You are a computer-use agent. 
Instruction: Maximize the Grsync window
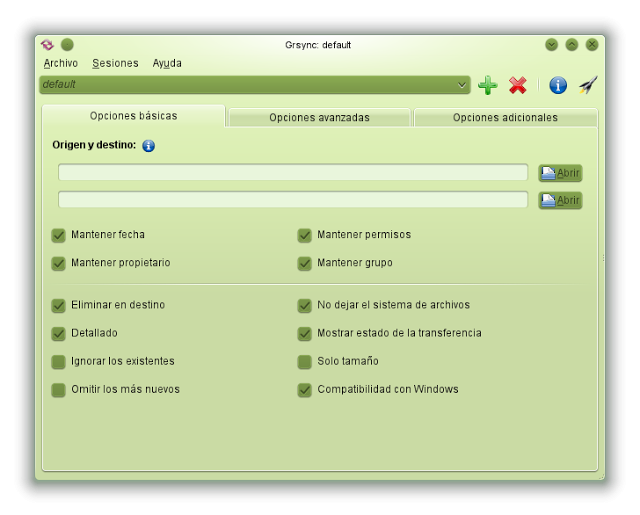[x=572, y=44]
